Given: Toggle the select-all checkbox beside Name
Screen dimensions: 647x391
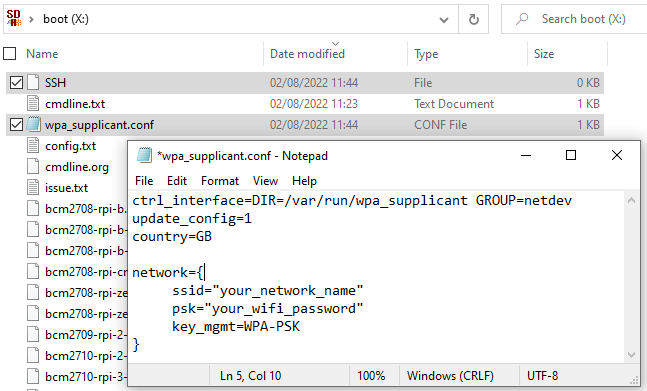Looking at the screenshot, I should (x=9, y=54).
